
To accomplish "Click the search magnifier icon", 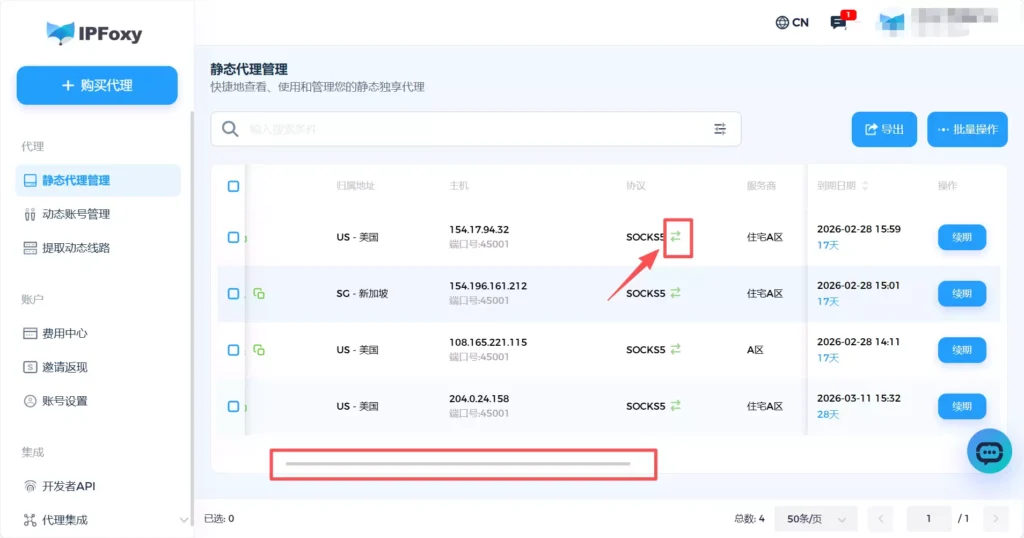I will click(x=230, y=129).
